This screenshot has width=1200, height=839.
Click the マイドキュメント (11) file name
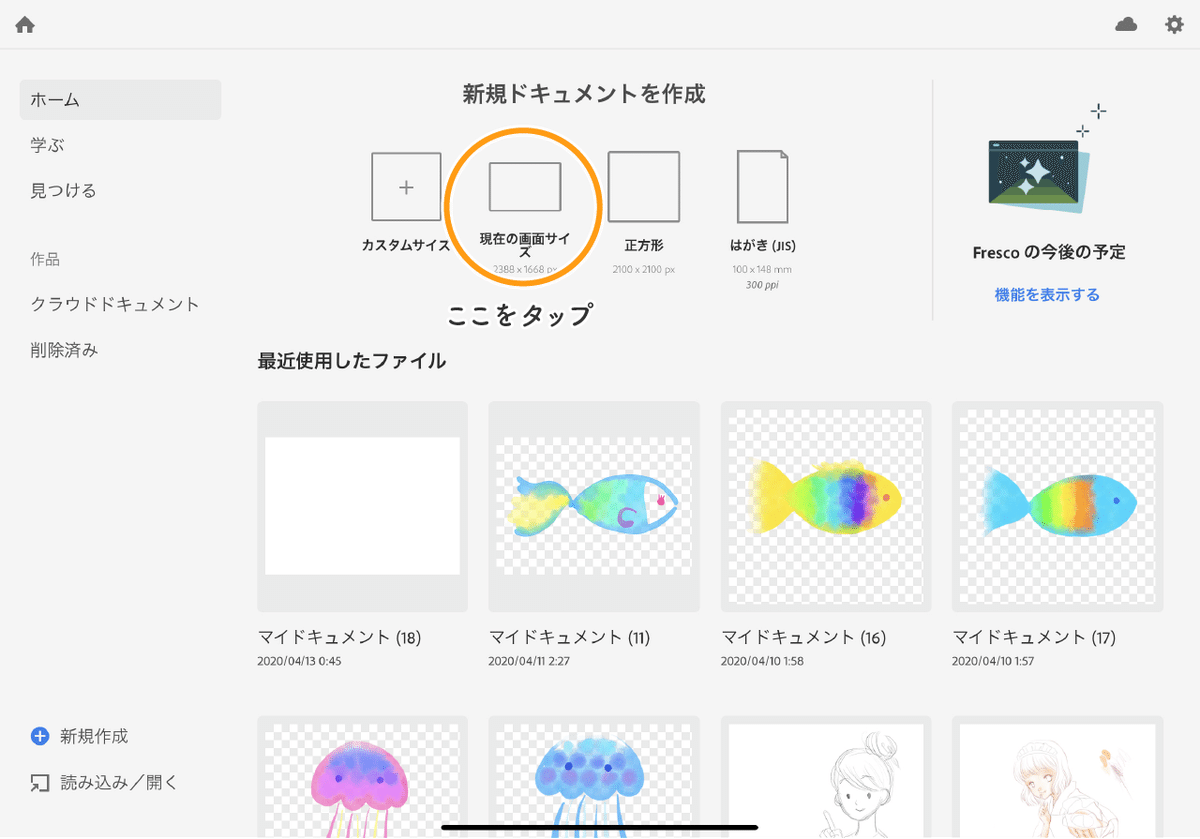coord(568,637)
